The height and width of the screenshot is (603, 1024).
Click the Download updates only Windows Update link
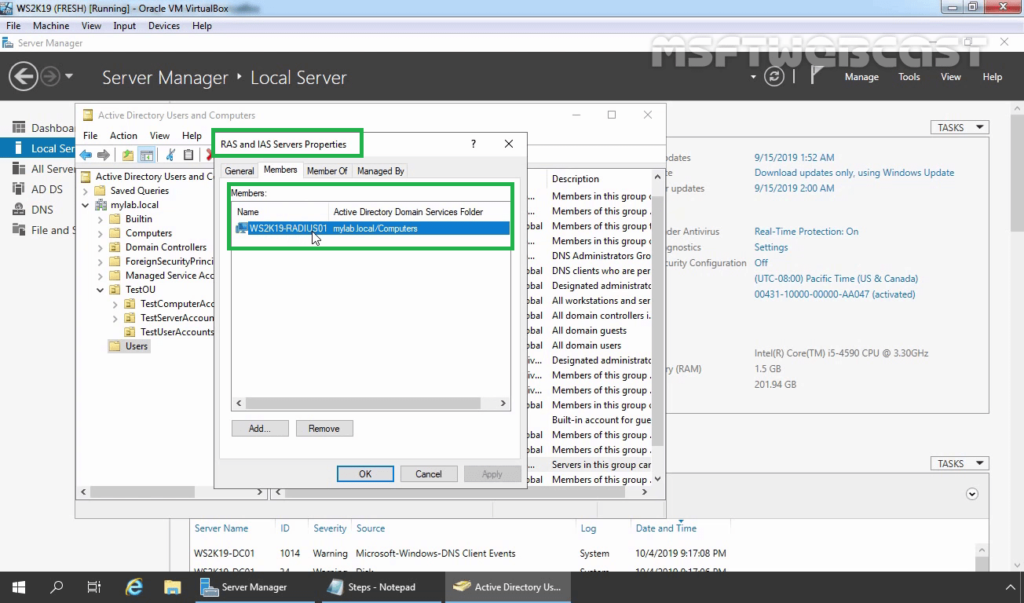854,172
